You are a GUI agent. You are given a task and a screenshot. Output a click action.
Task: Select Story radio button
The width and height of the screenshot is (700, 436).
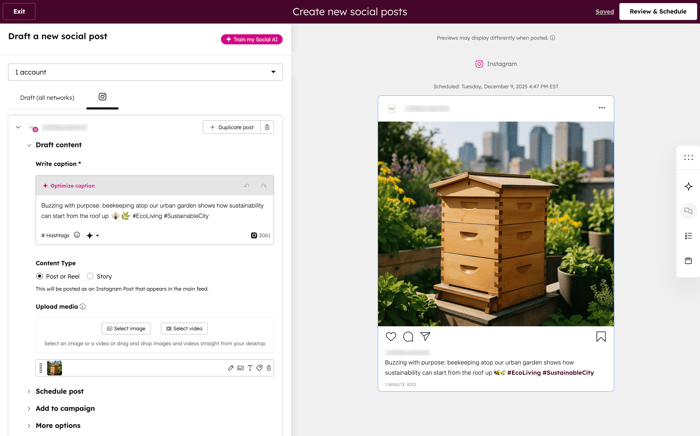tap(90, 276)
